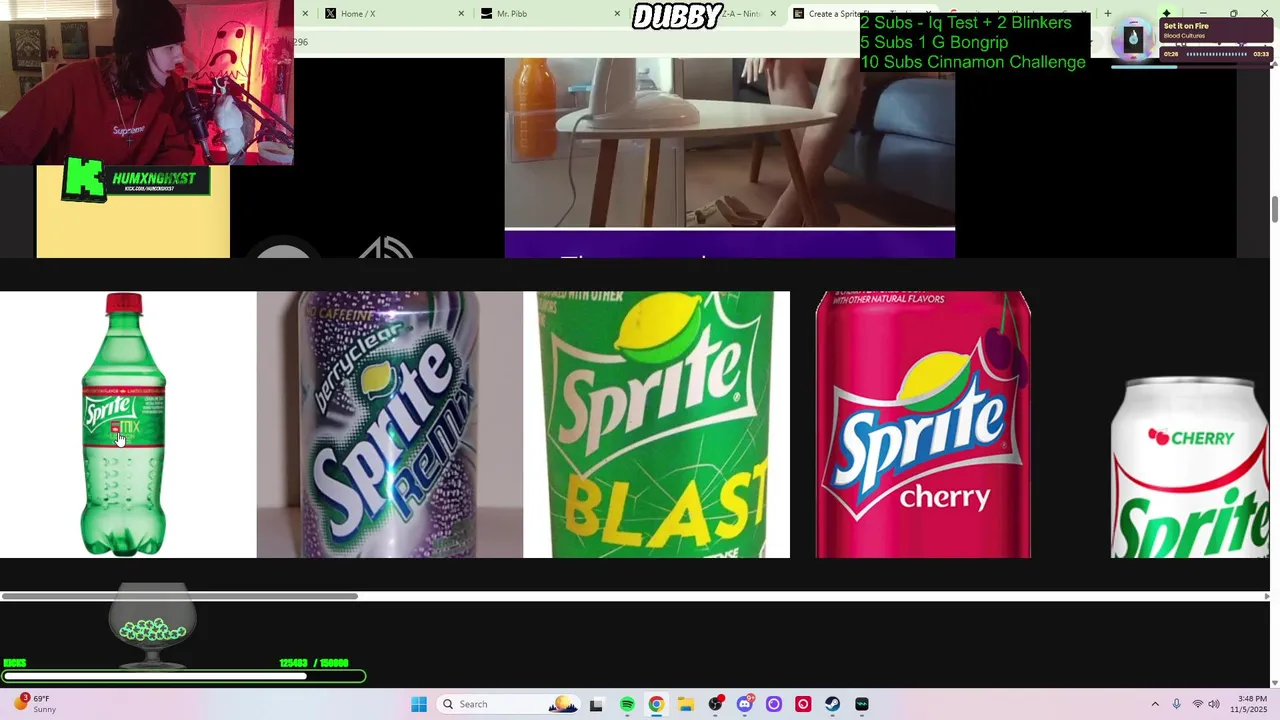
Task: Open the Wi-Fi network tray icon
Action: coord(1197,704)
